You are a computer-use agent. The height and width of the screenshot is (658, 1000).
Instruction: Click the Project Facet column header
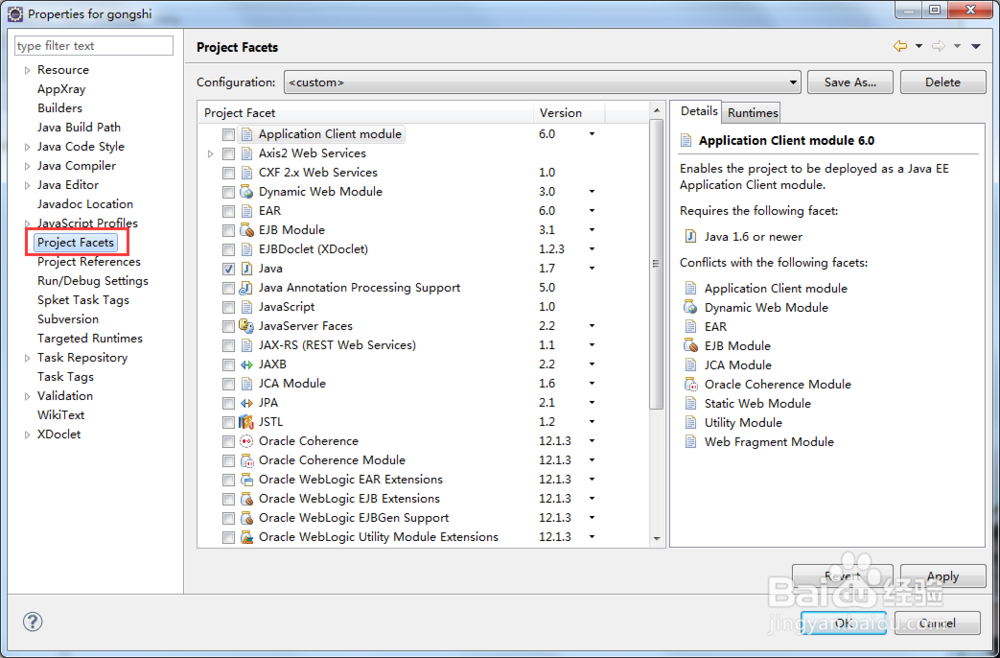[365, 113]
